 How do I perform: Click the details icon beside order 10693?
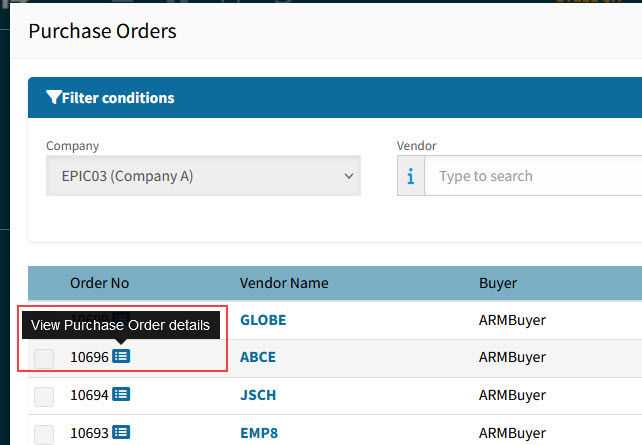coord(121,432)
